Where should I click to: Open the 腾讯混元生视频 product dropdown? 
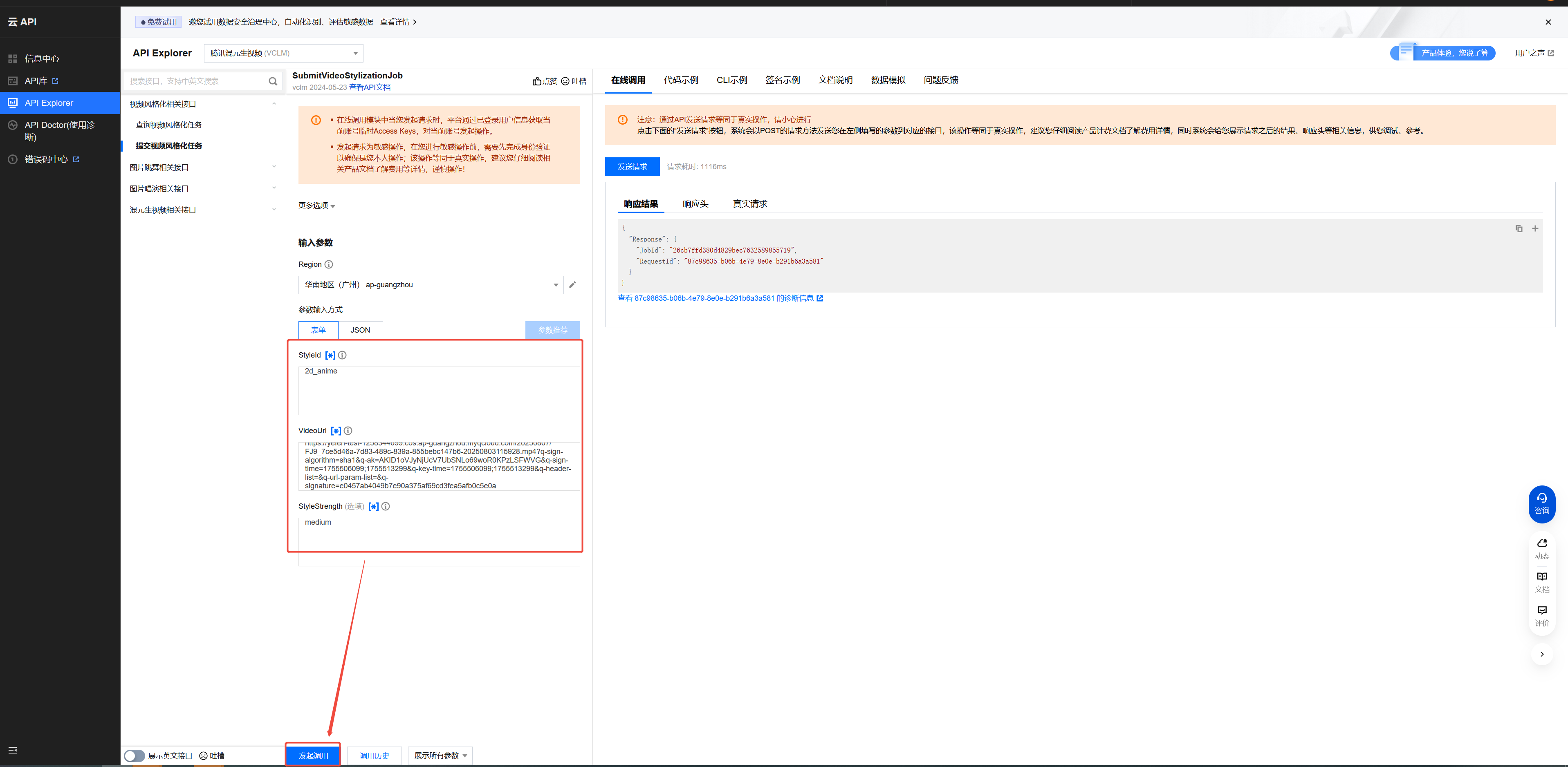283,53
